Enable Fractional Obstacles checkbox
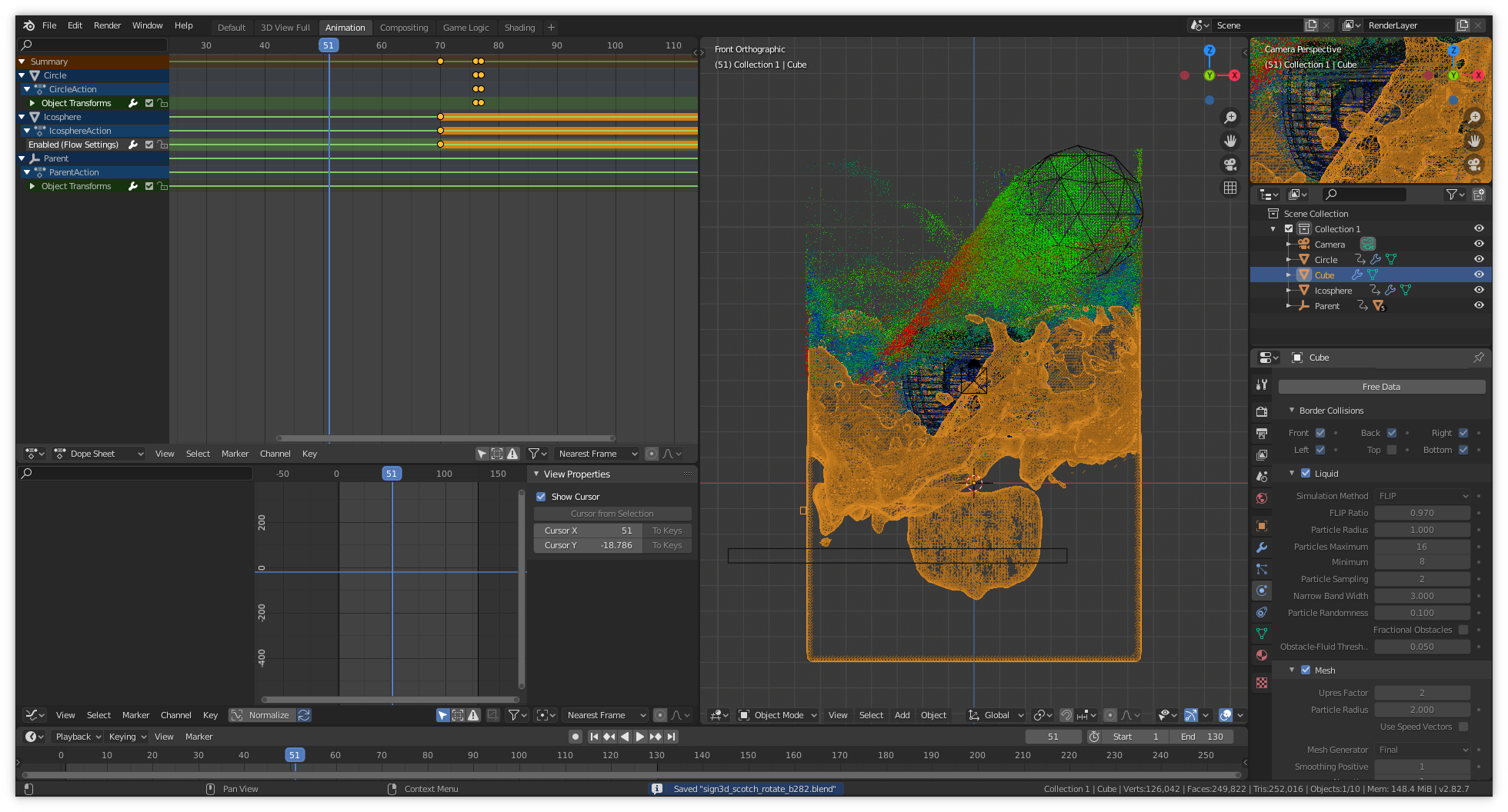This screenshot has height=812, width=1508. point(1463,630)
